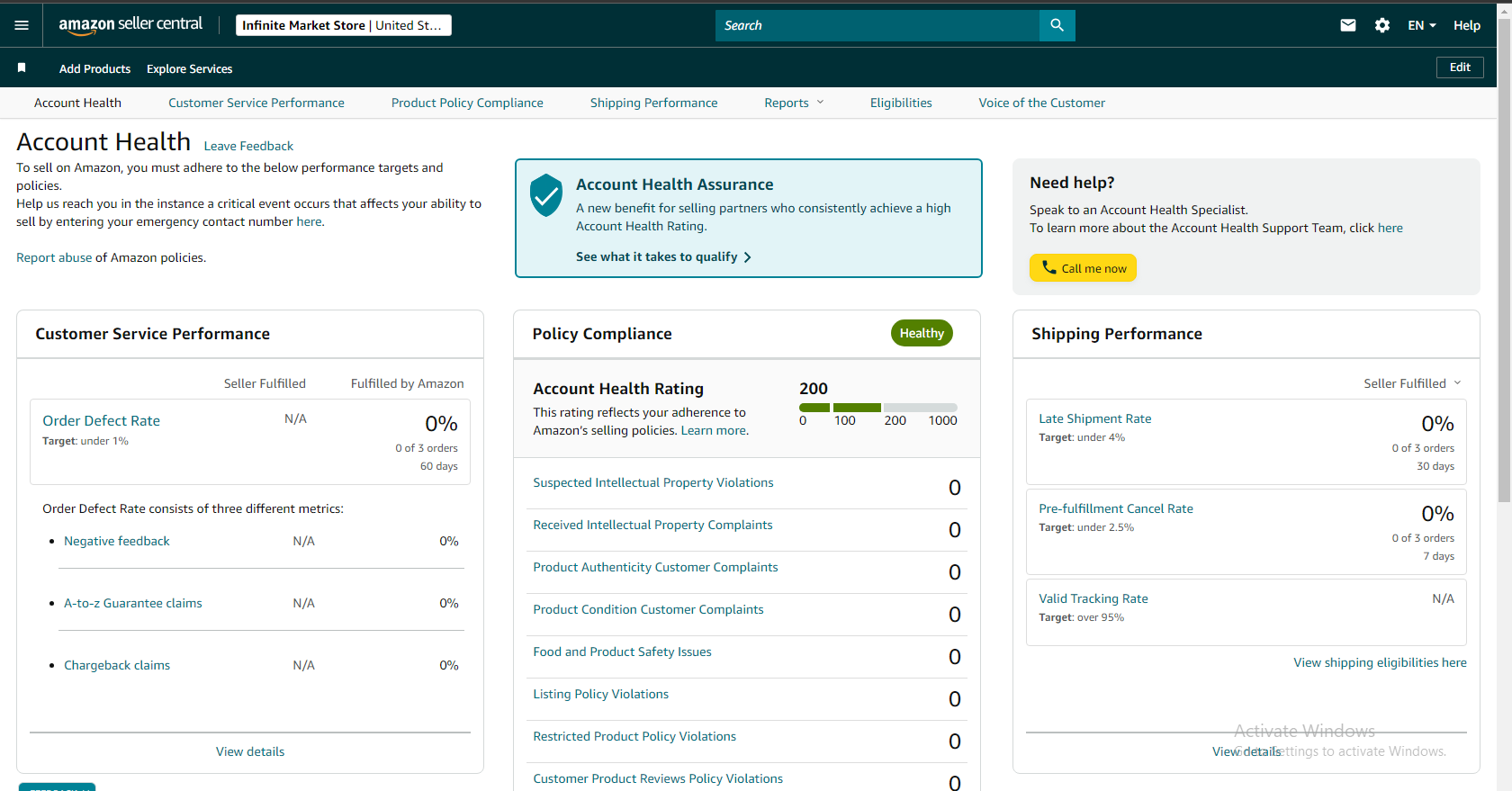Click the Help link in header
1512x791 pixels.
point(1466,25)
